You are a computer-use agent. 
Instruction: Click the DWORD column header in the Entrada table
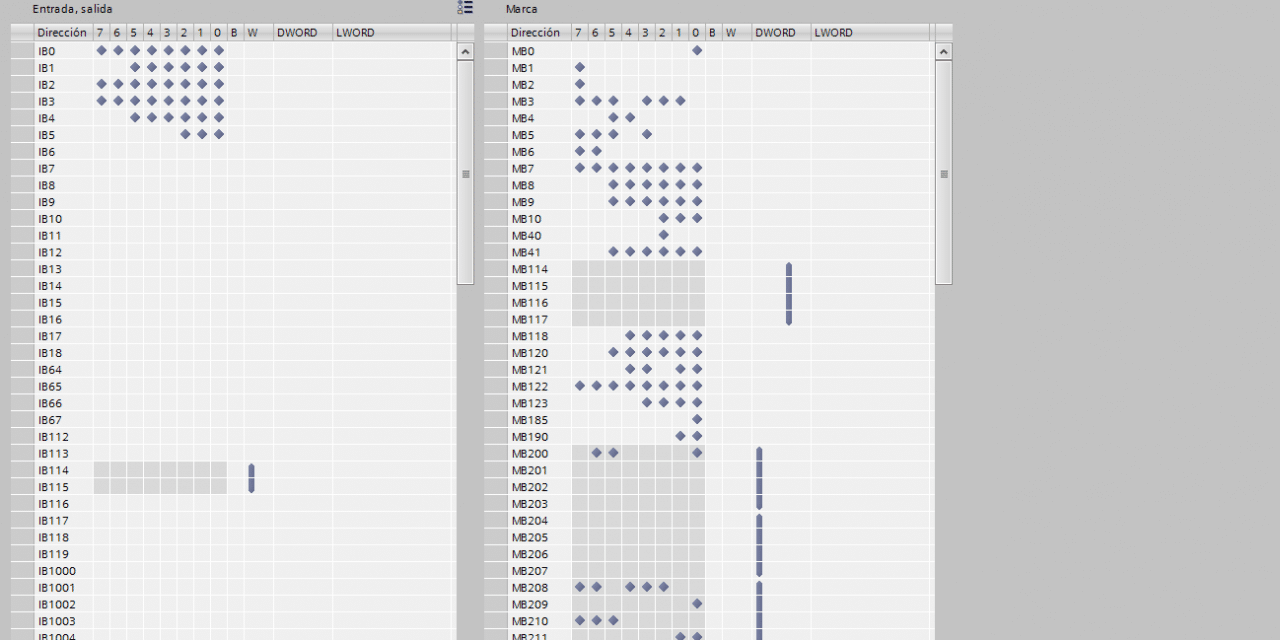(x=297, y=33)
